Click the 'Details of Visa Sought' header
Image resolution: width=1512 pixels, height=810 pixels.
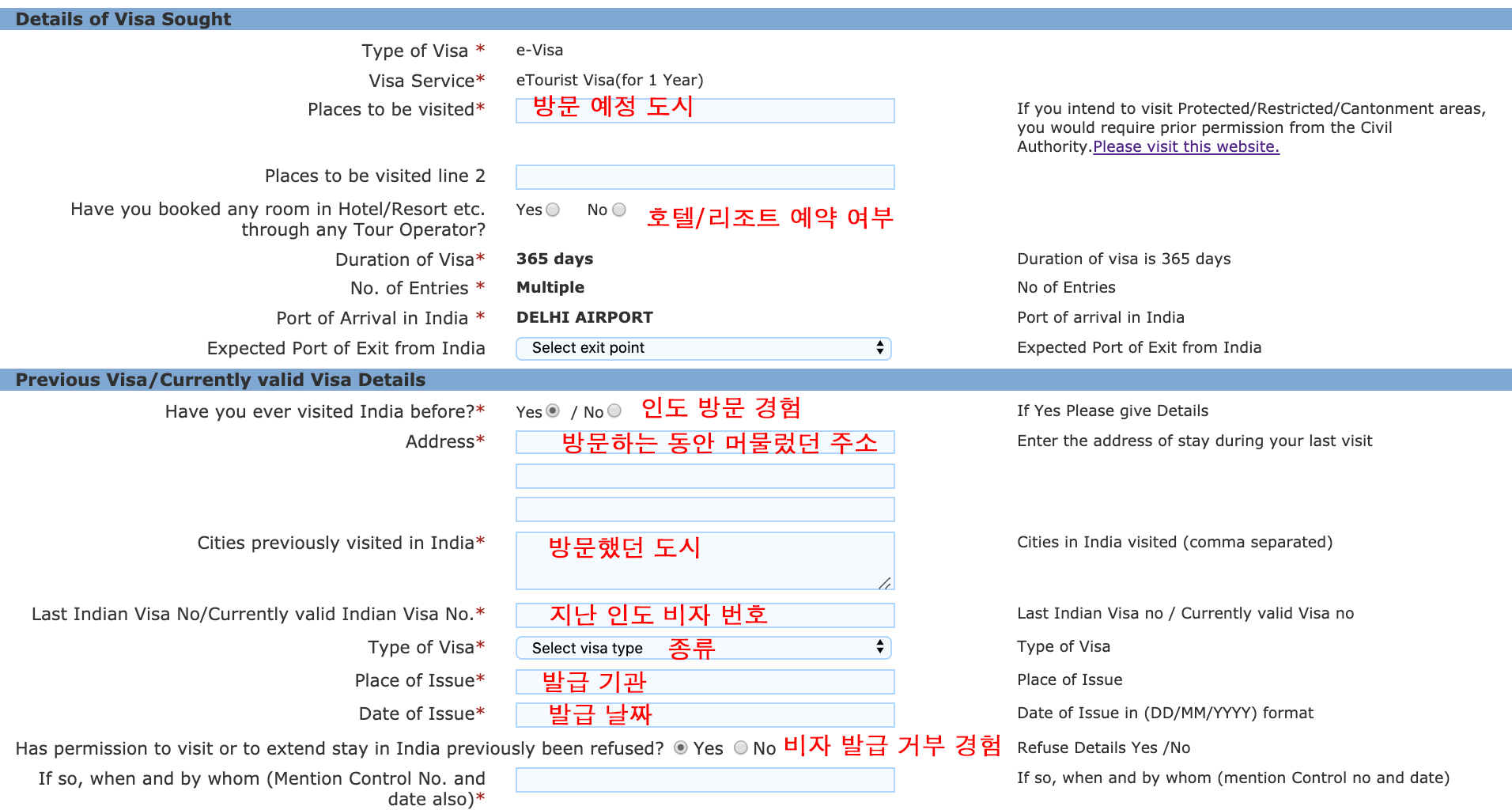click(x=123, y=19)
